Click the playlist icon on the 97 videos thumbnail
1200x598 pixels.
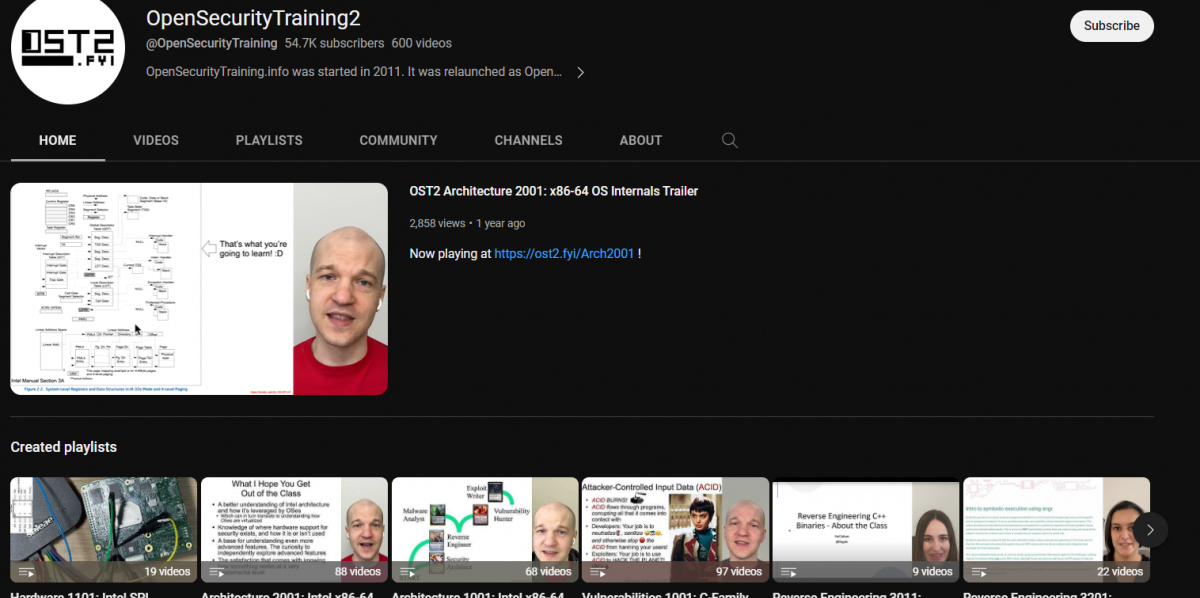click(598, 572)
